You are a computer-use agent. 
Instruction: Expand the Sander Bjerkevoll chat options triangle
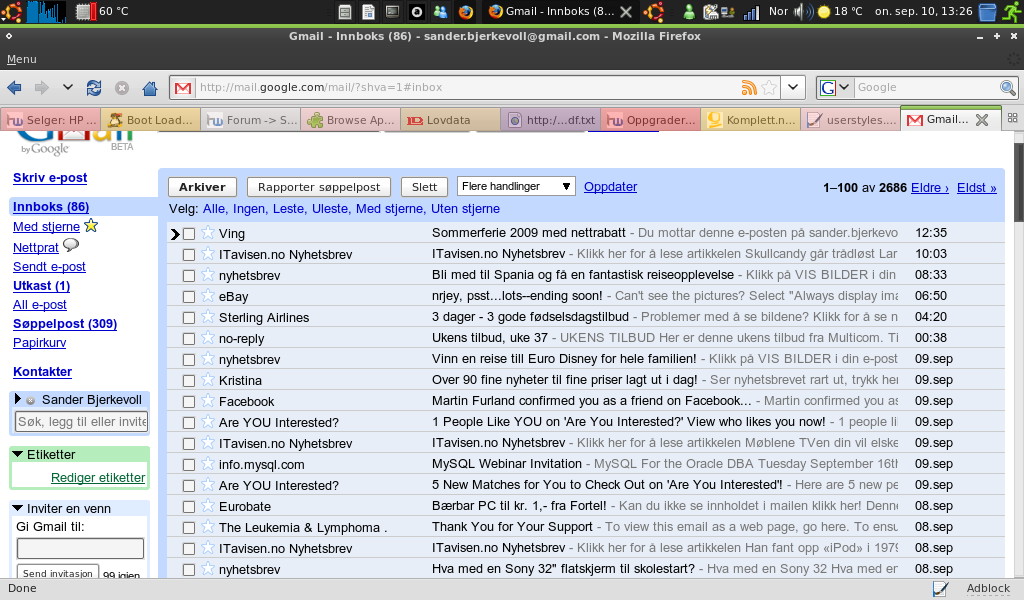point(18,399)
